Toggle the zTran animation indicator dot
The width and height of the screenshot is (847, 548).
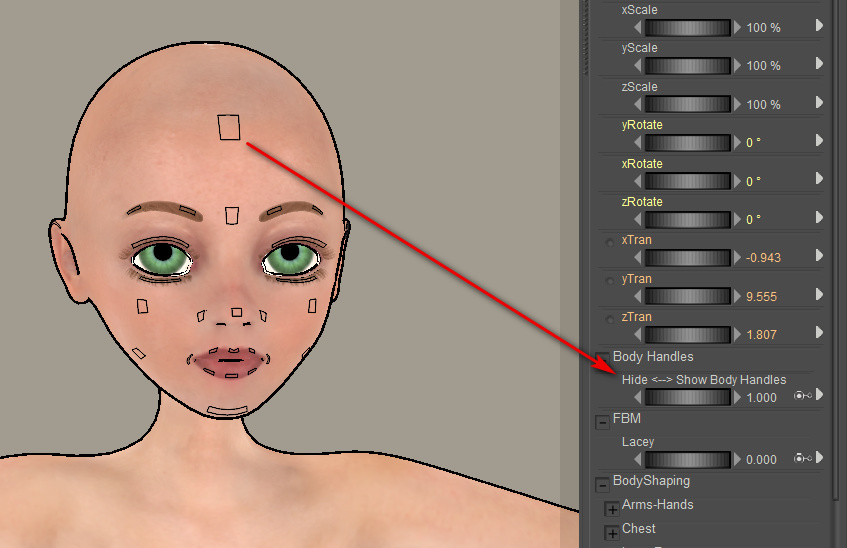pos(610,319)
